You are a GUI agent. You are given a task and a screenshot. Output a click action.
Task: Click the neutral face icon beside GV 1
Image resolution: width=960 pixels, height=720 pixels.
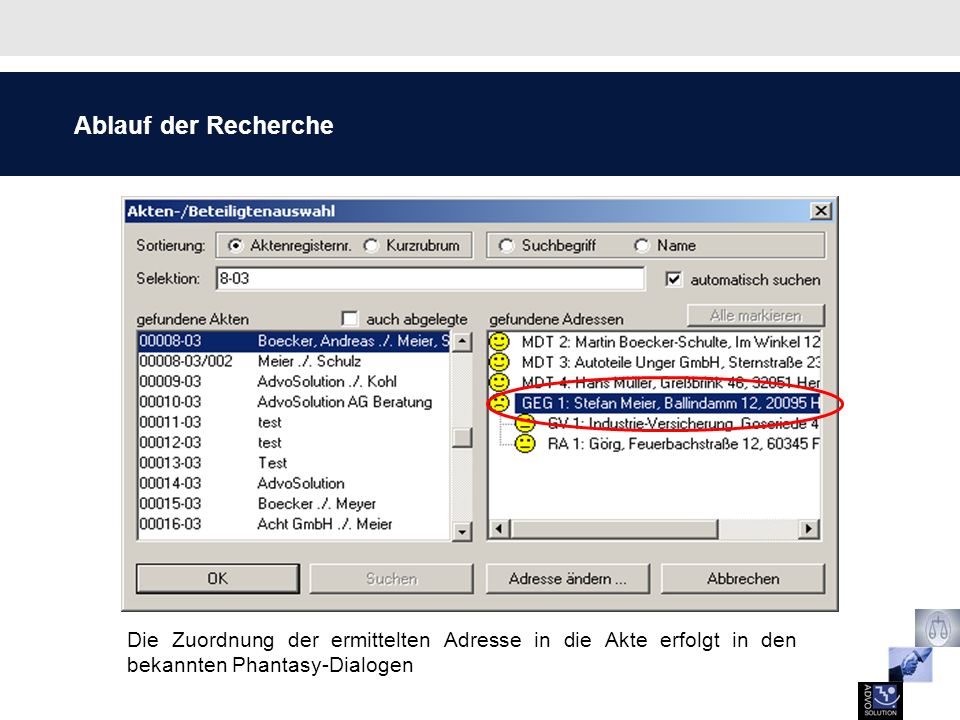(x=525, y=422)
